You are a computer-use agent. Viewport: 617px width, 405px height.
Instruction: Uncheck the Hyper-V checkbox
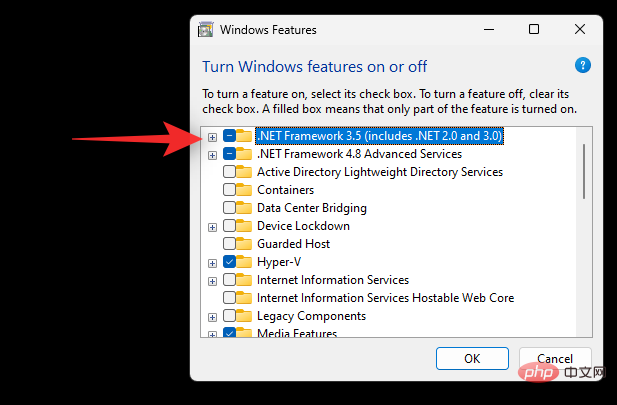pyautogui.click(x=230, y=262)
